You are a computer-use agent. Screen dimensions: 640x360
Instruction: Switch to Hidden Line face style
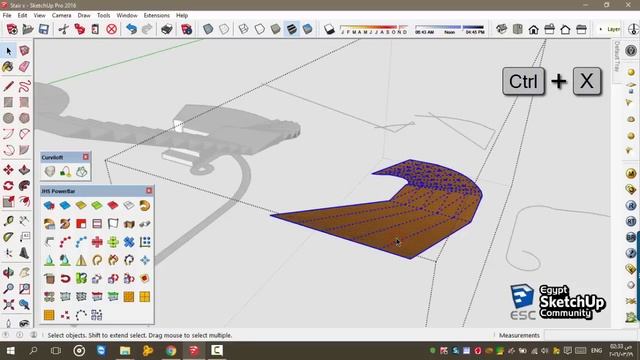(x=260, y=29)
